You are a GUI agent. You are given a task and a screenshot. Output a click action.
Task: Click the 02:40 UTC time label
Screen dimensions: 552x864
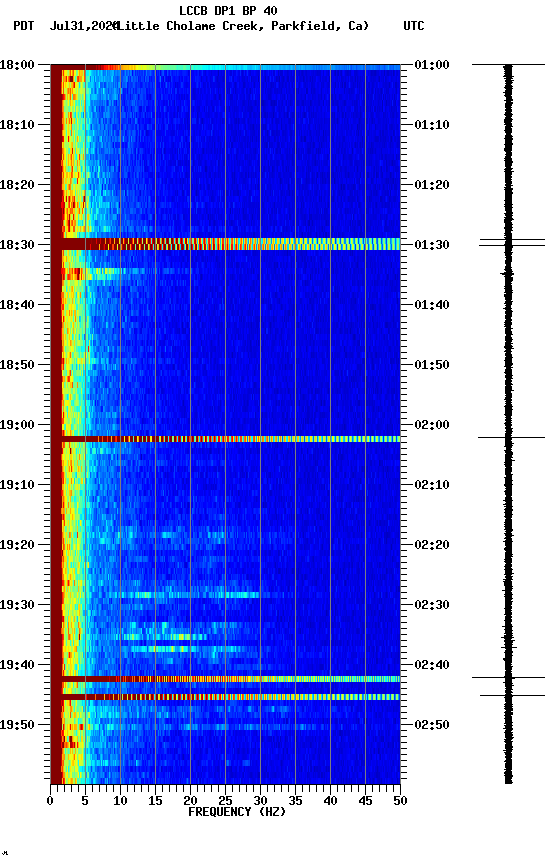click(432, 666)
